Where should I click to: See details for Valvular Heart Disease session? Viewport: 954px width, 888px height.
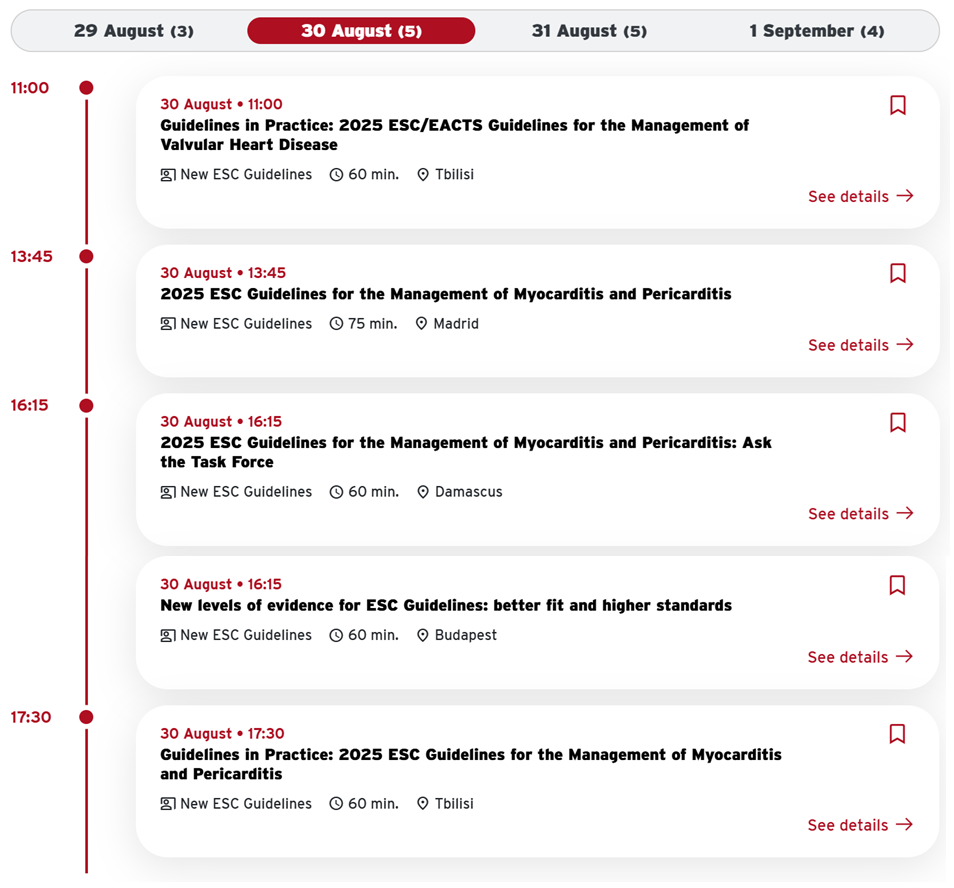(x=860, y=196)
